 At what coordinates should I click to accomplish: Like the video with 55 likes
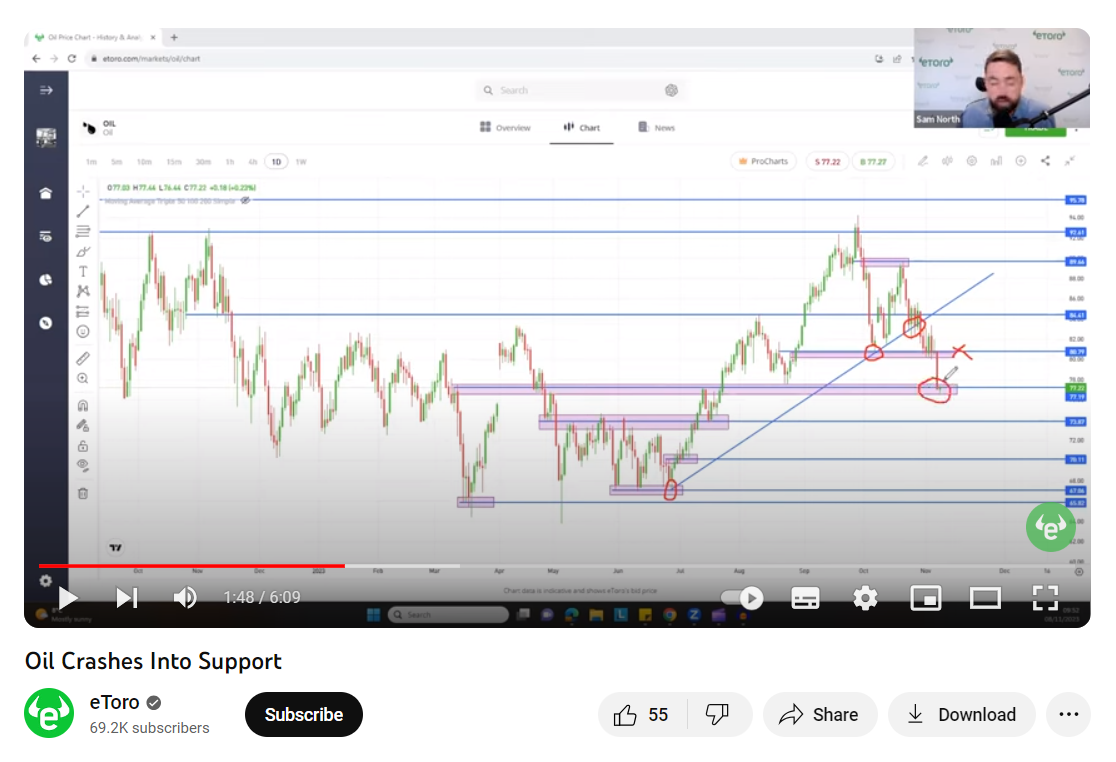[642, 714]
